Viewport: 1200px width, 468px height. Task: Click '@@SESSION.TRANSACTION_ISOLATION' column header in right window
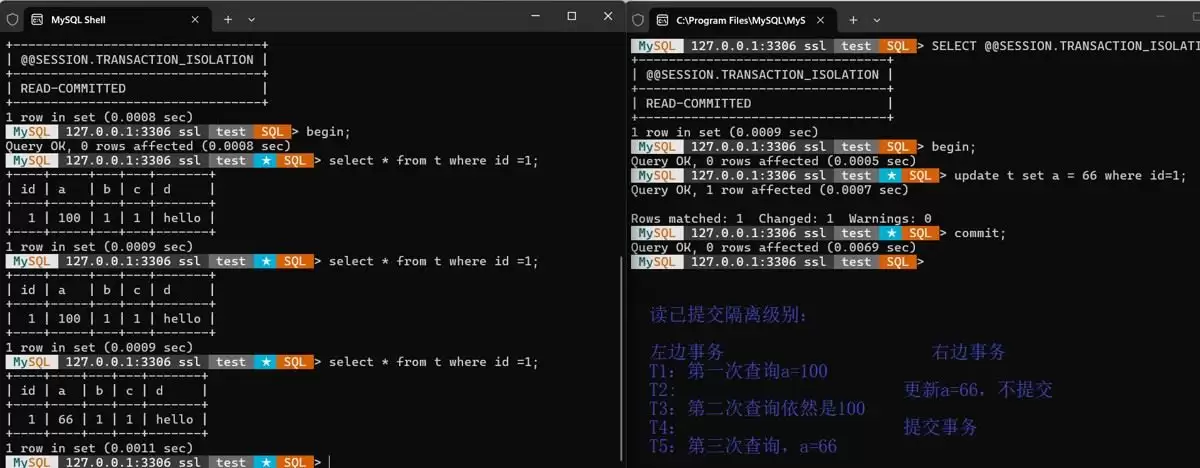pyautogui.click(x=763, y=74)
